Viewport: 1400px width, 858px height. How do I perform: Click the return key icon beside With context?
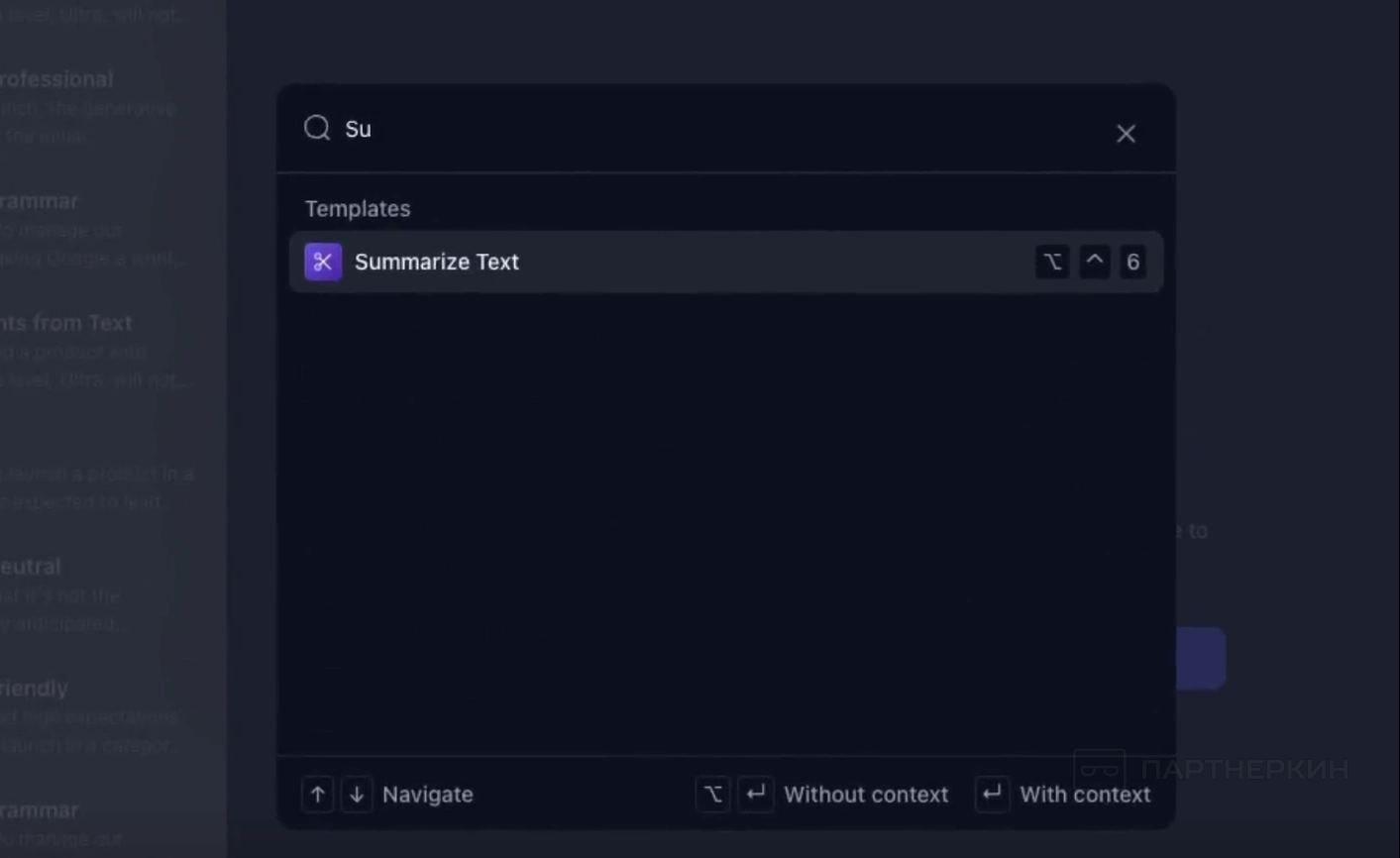coord(992,795)
